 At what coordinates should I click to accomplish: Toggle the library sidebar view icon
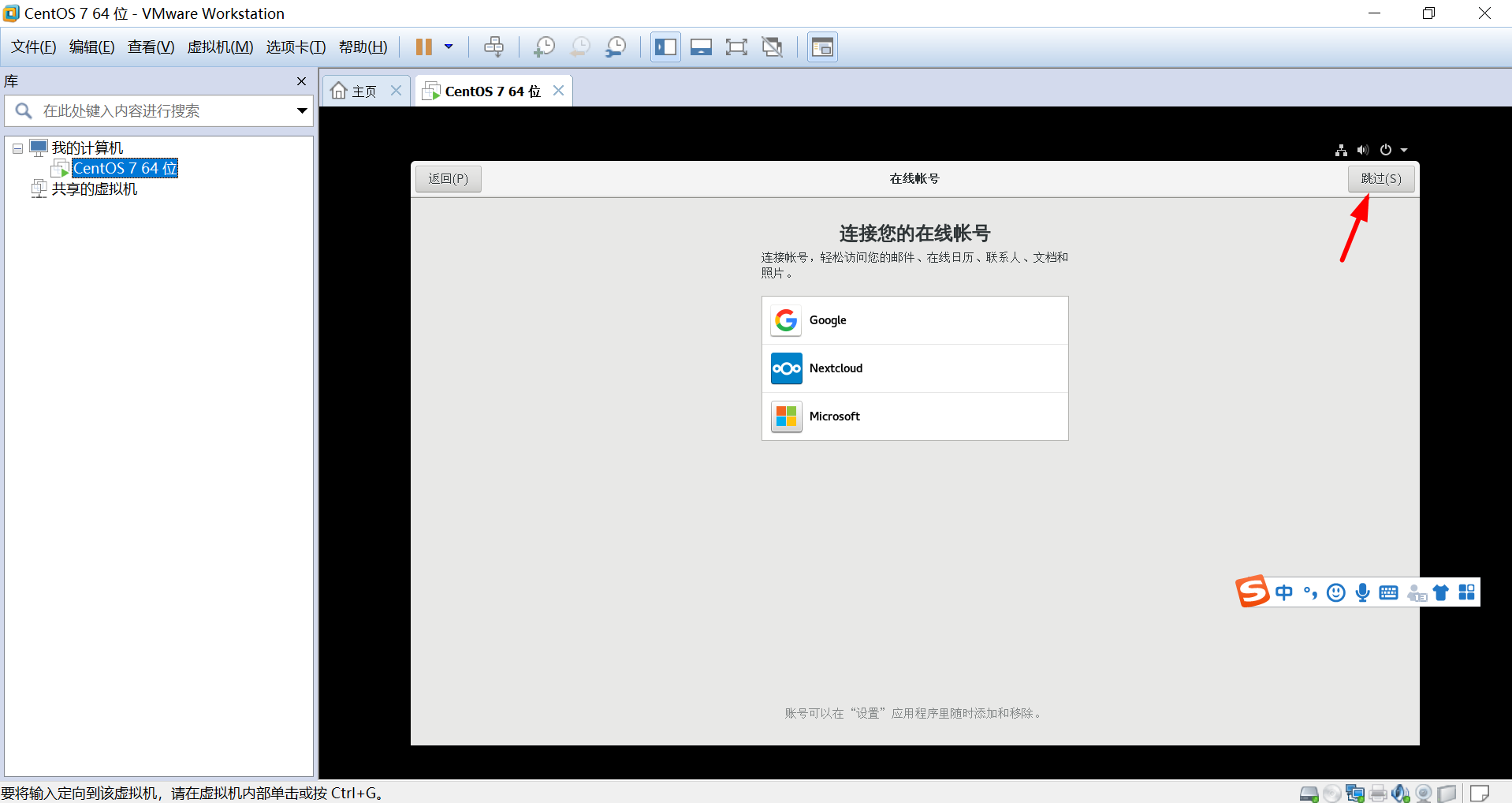coord(665,47)
